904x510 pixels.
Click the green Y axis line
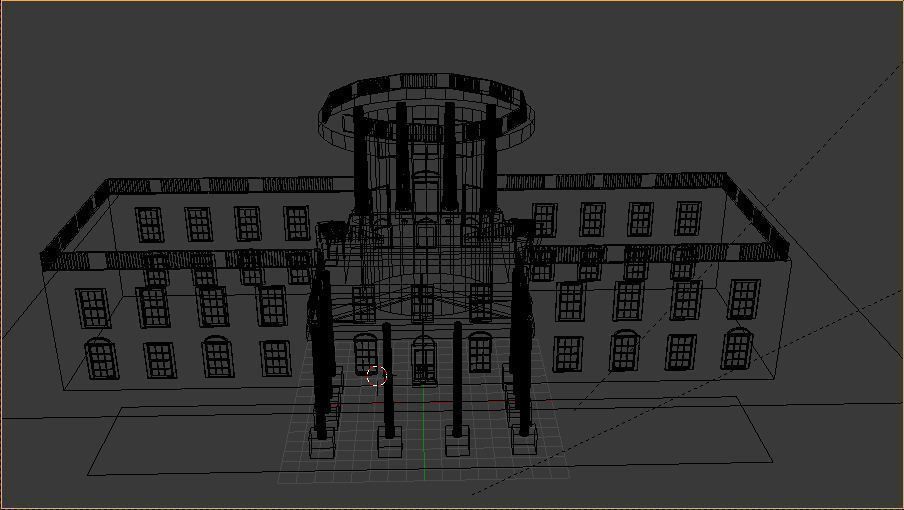(425, 433)
